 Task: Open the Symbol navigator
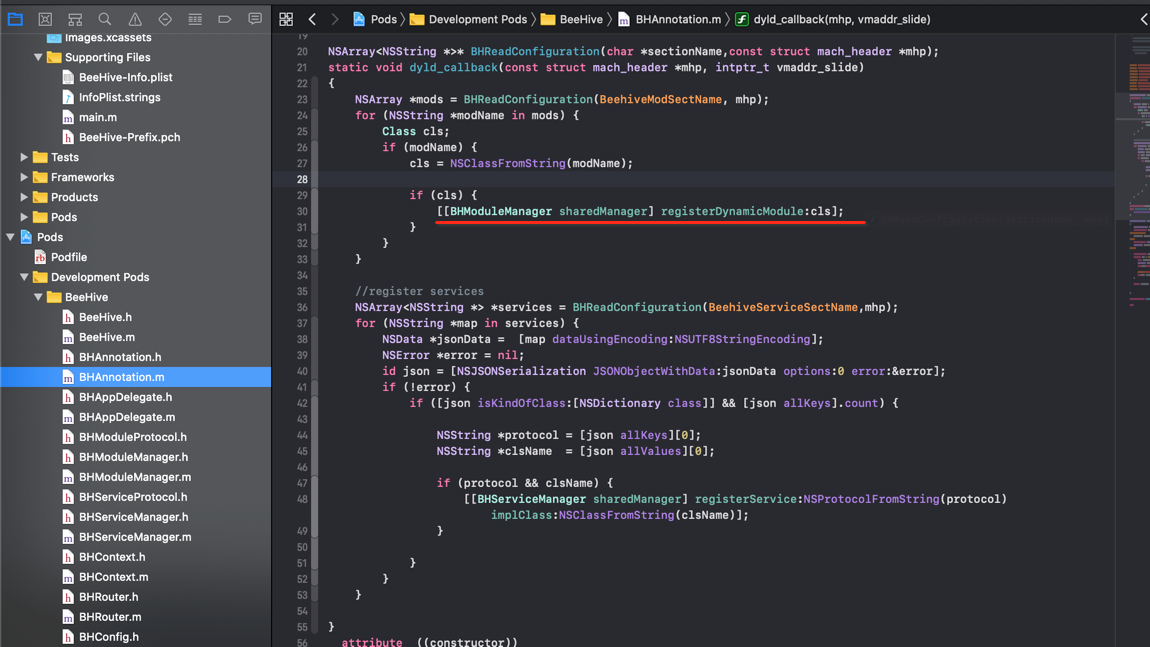[x=75, y=19]
